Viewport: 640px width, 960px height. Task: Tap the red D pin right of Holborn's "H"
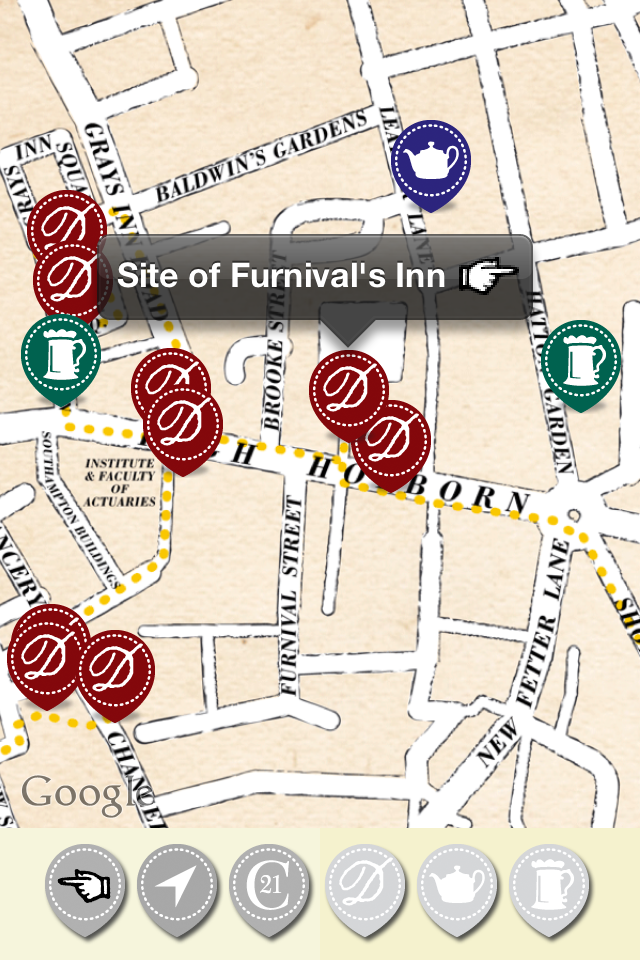[x=392, y=440]
